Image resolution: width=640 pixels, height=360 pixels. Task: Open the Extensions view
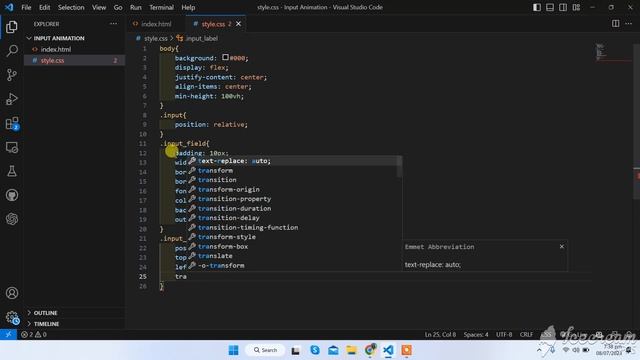coord(12,123)
